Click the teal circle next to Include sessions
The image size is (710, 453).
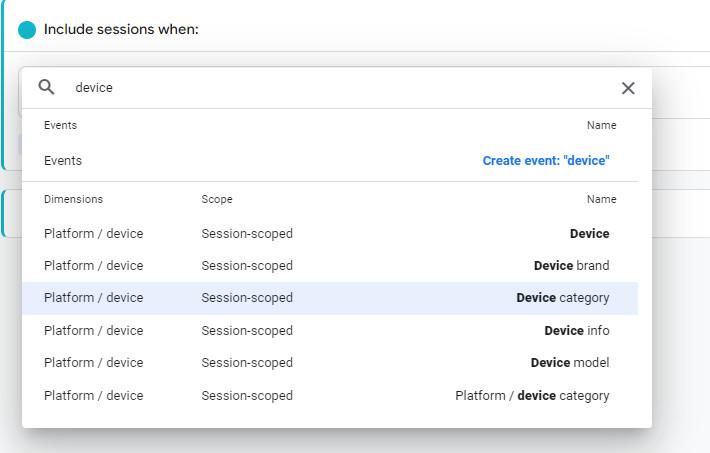pos(27,30)
